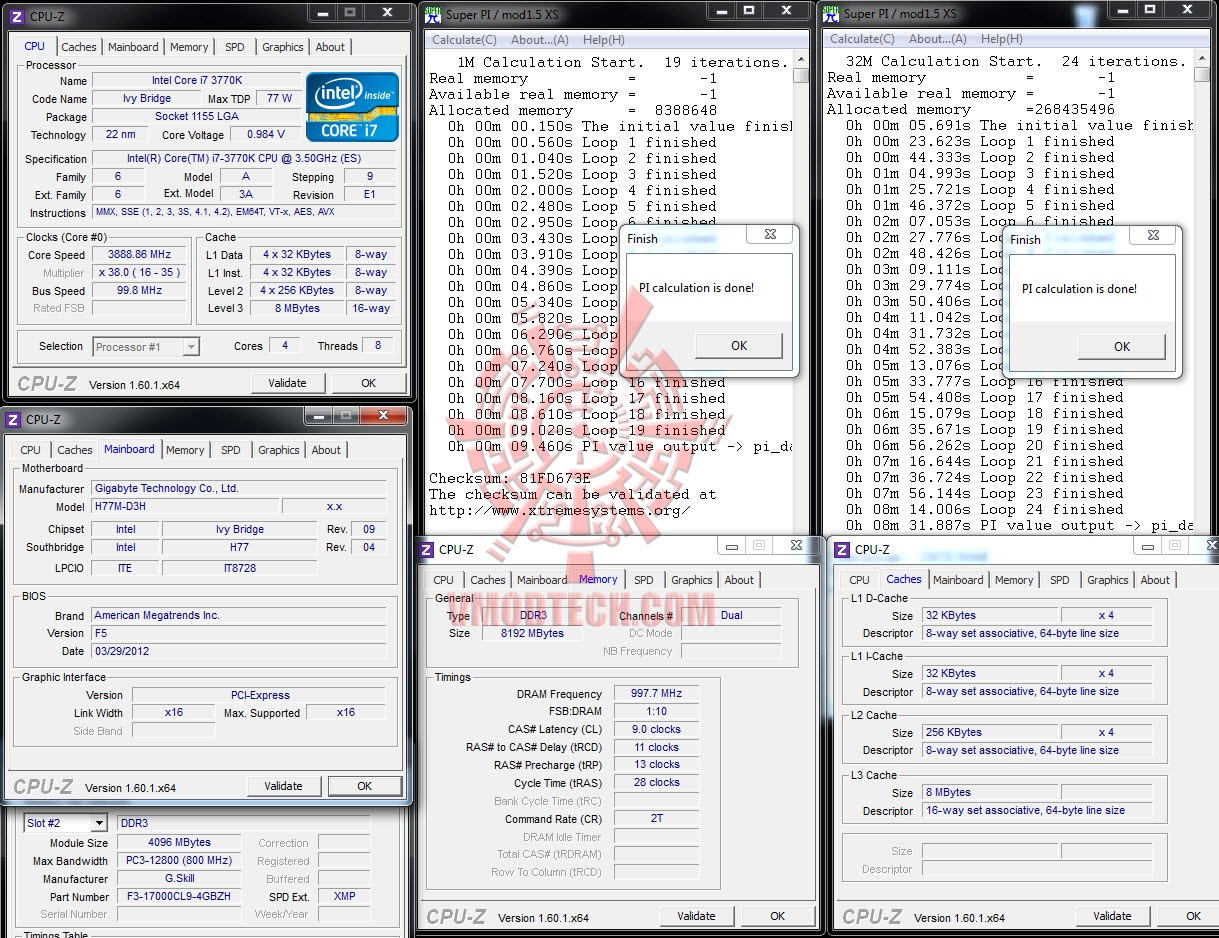Click the CPU-Z icon in the Memory window title bar
The width and height of the screenshot is (1219, 938).
pyautogui.click(x=426, y=549)
